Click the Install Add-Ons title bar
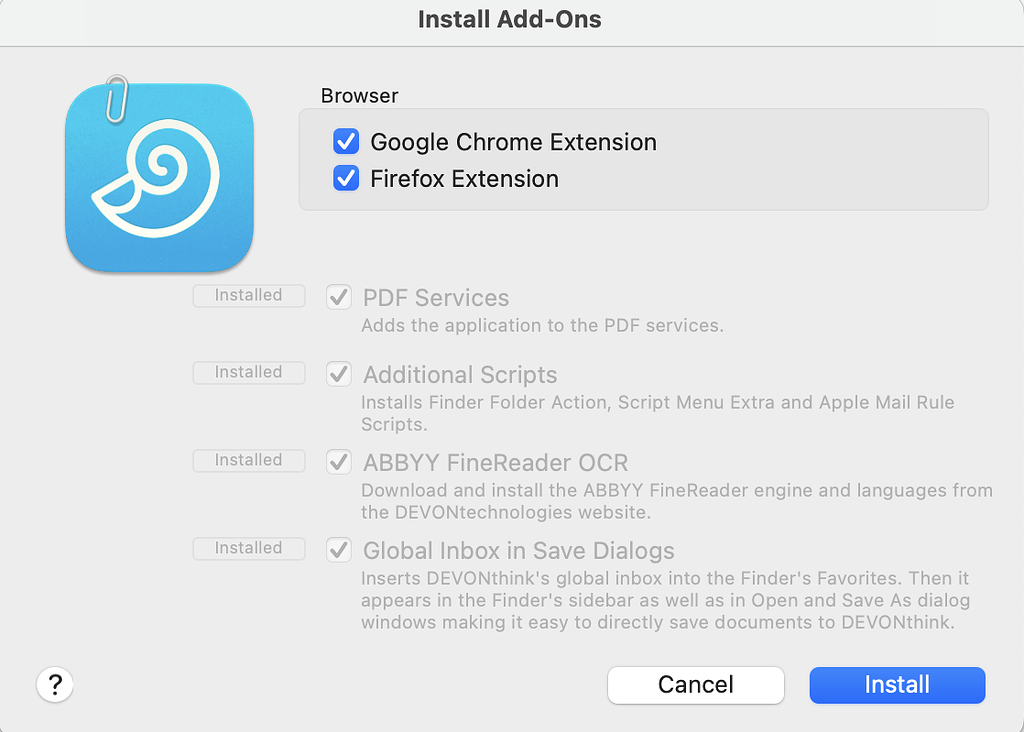Viewport: 1024px width, 732px height. (510, 19)
